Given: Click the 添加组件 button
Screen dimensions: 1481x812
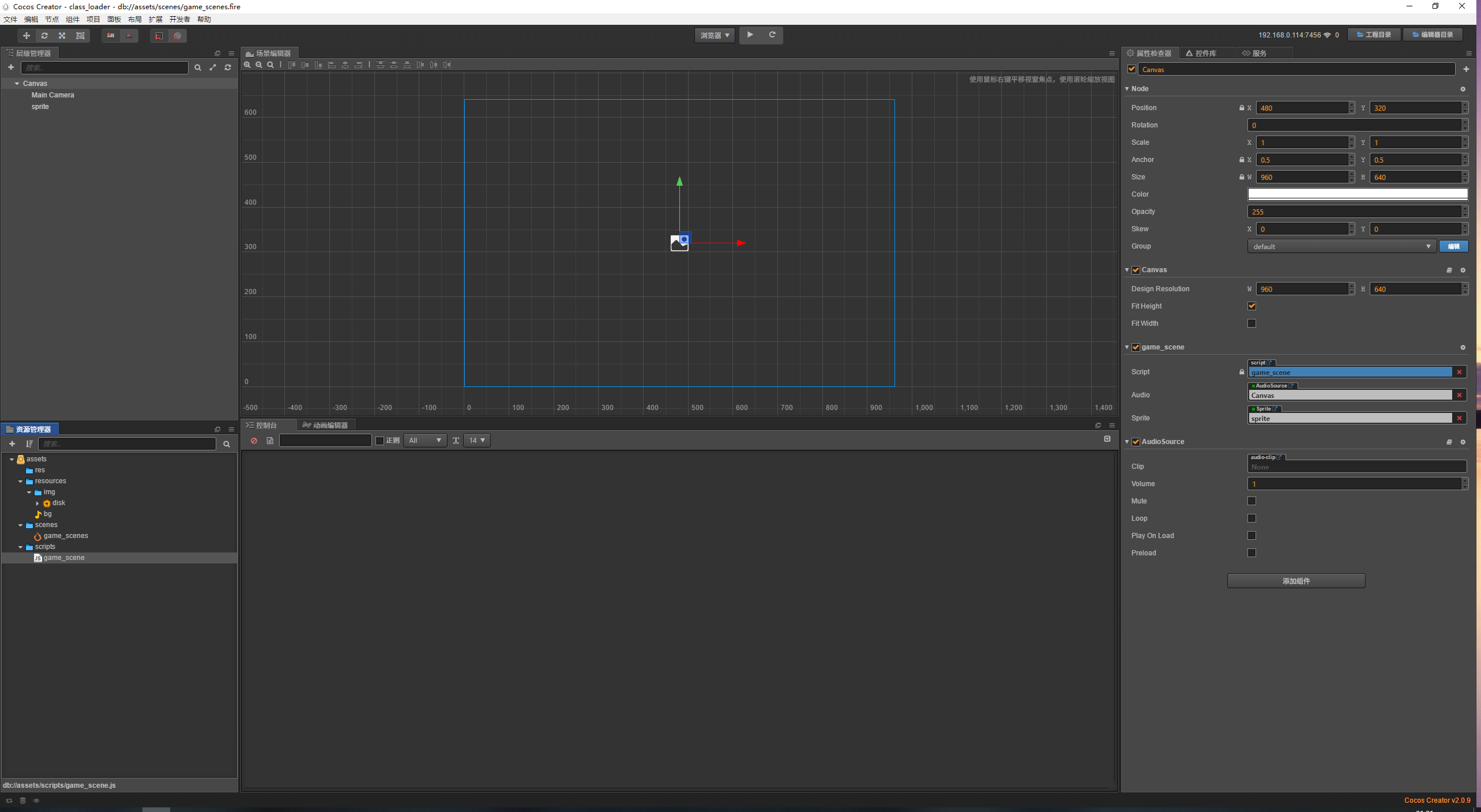Looking at the screenshot, I should tap(1296, 581).
